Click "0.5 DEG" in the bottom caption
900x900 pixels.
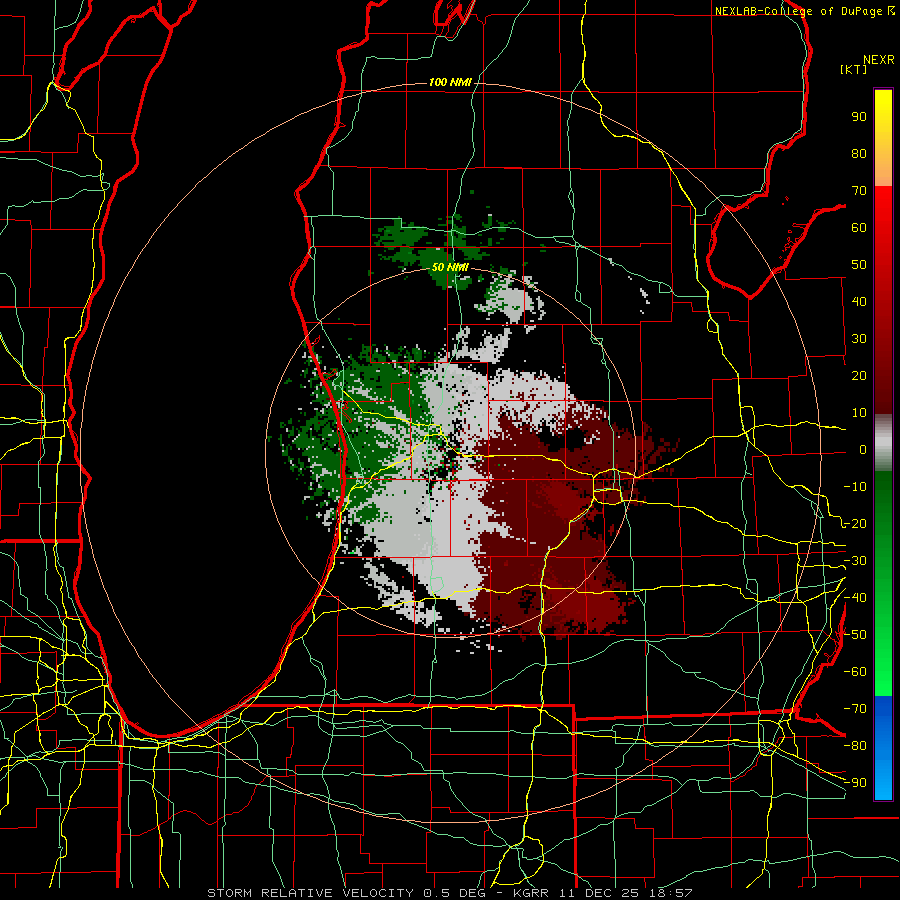click(x=454, y=893)
